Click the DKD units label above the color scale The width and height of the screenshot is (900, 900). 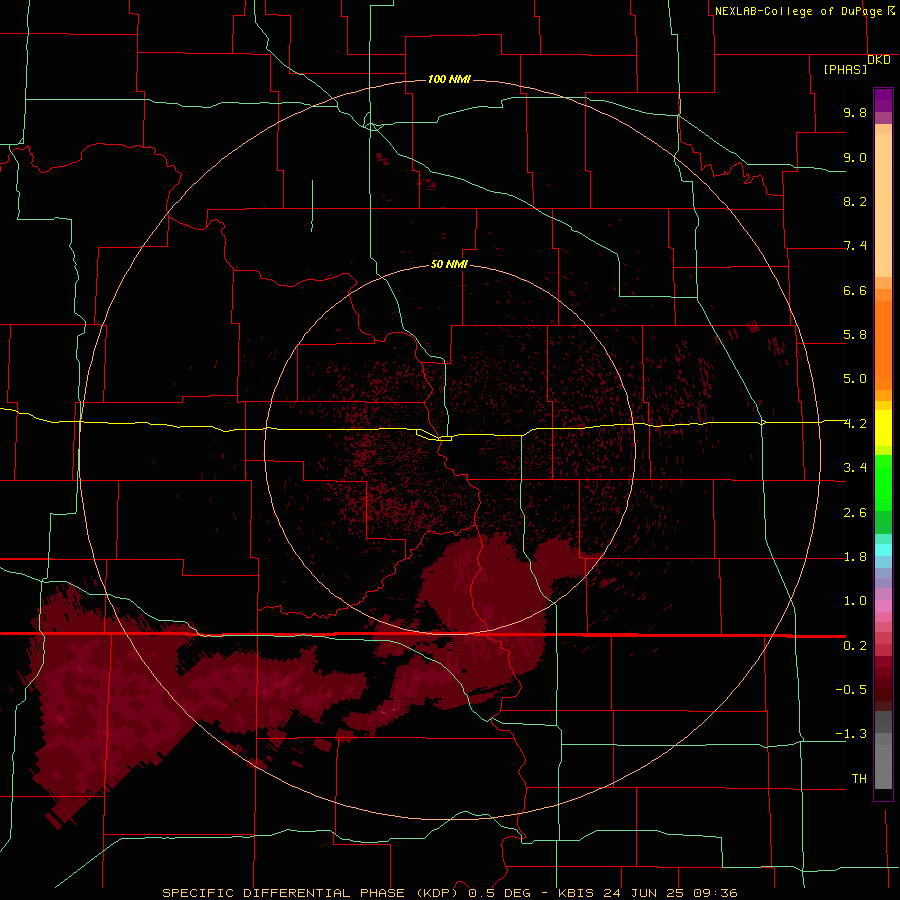[x=878, y=60]
